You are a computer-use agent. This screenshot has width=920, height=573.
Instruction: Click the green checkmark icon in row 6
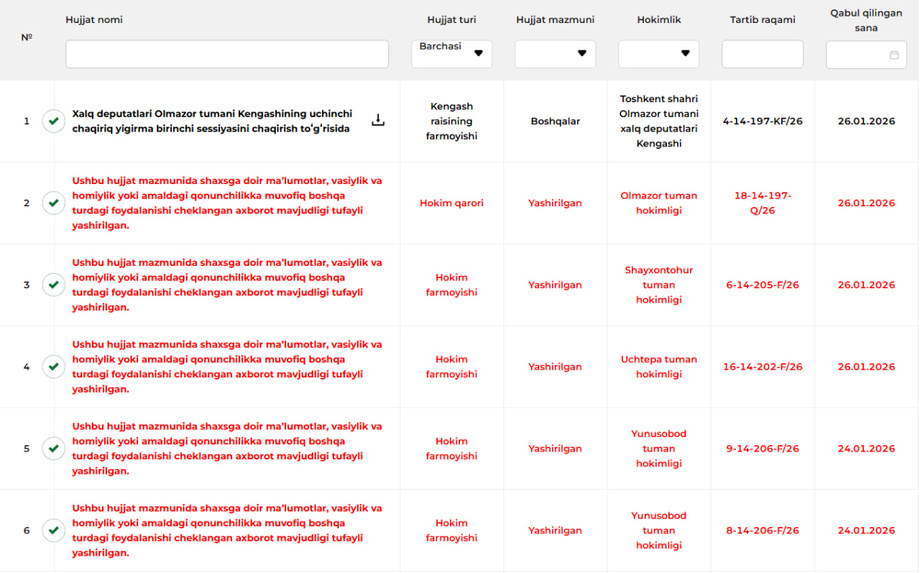tap(54, 531)
